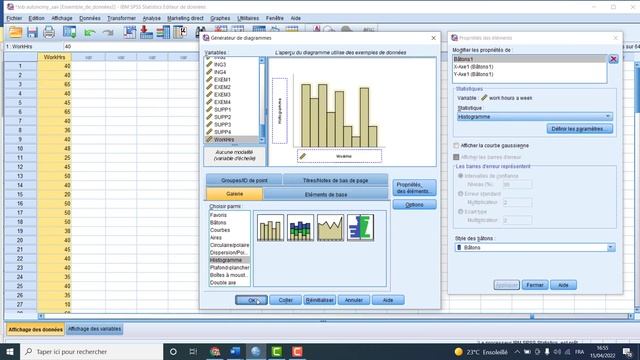This screenshot has width=640, height=360.
Task: Show hidden system tray icons chevron
Action: pyautogui.click(x=517, y=351)
